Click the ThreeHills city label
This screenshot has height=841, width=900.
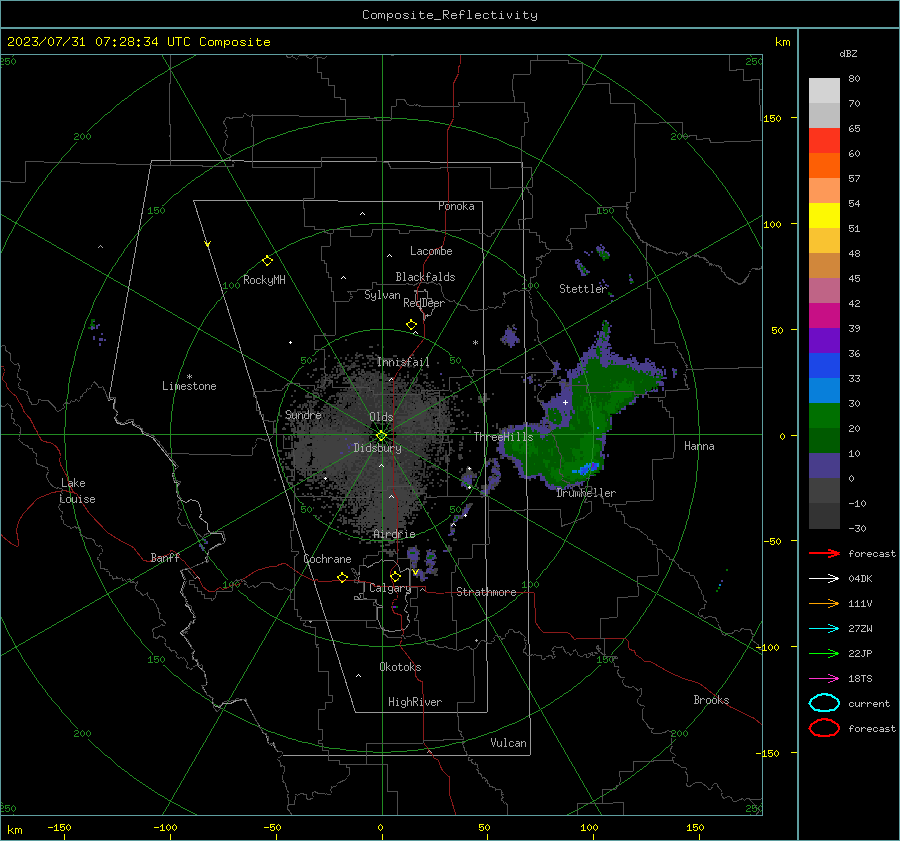(x=503, y=437)
